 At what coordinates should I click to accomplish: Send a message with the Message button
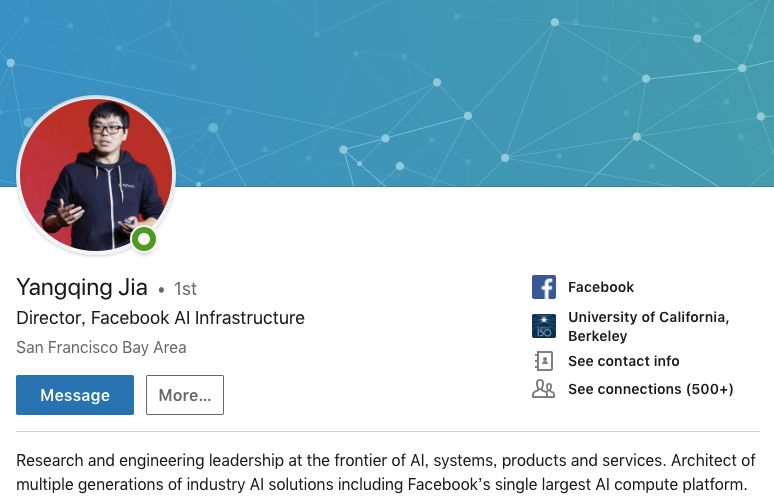(75, 395)
